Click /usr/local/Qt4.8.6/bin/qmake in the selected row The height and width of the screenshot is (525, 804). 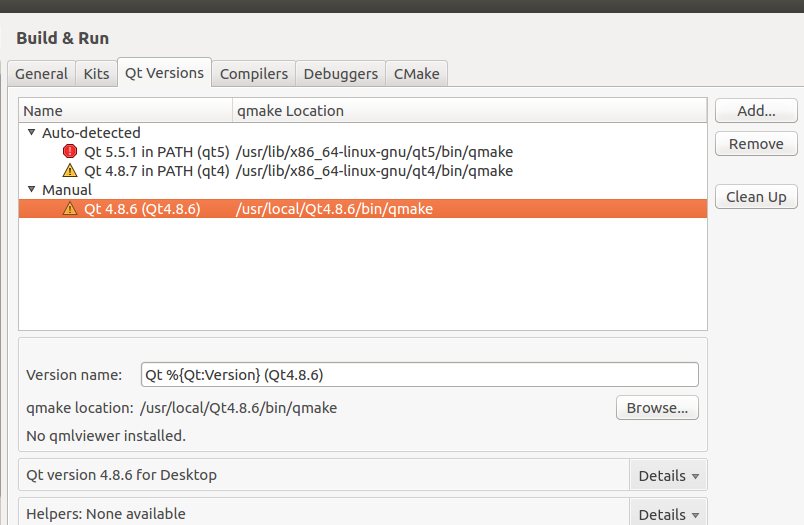(334, 209)
